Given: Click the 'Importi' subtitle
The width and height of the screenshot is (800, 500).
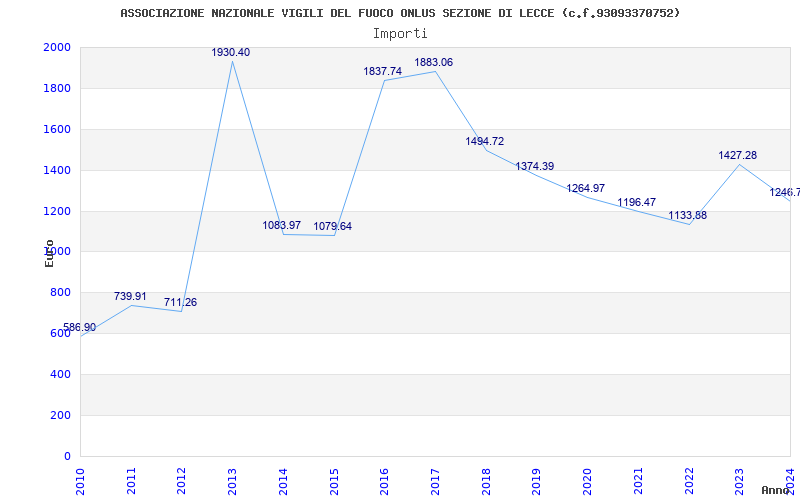Looking at the screenshot, I should pyautogui.click(x=400, y=34).
